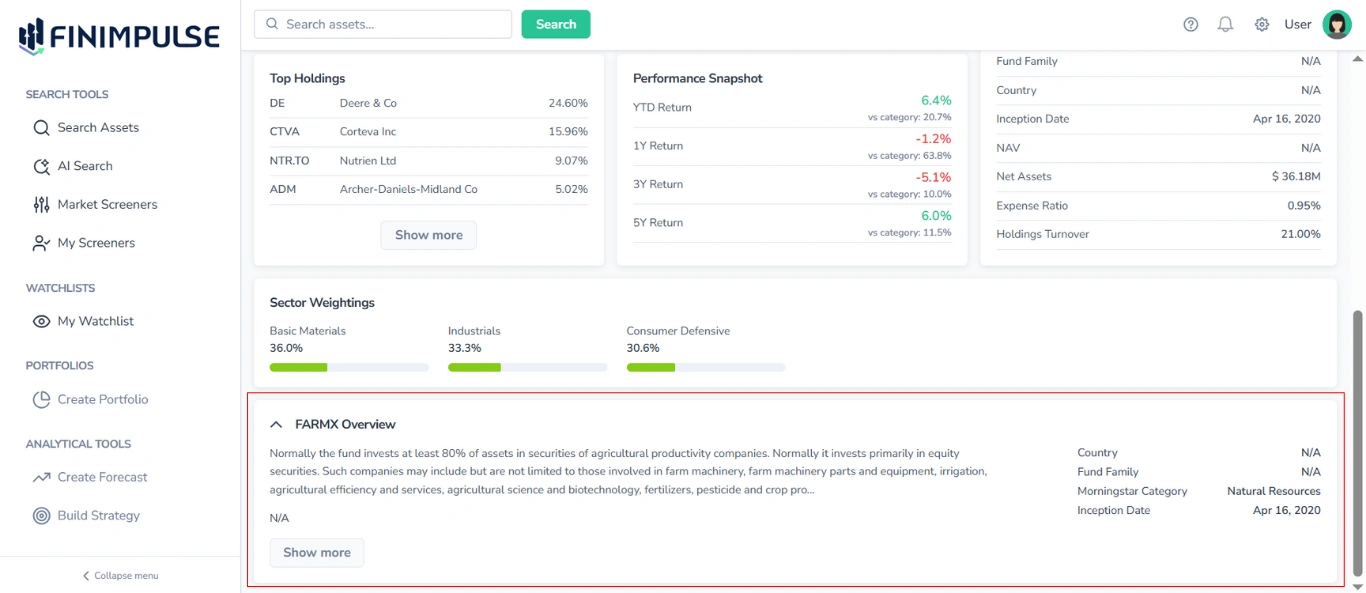Viewport: 1366px width, 593px height.
Task: Launch the Build Strategy tool
Action: (98, 515)
